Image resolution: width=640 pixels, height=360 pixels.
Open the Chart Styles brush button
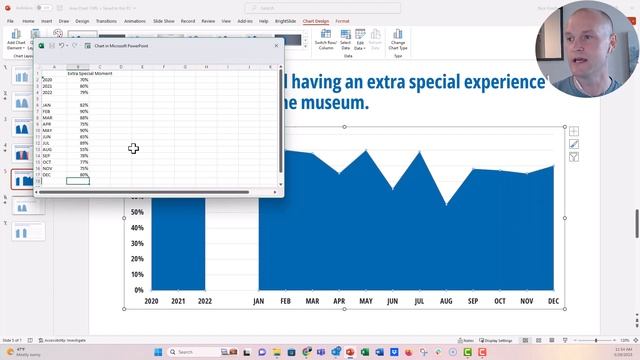click(x=573, y=144)
